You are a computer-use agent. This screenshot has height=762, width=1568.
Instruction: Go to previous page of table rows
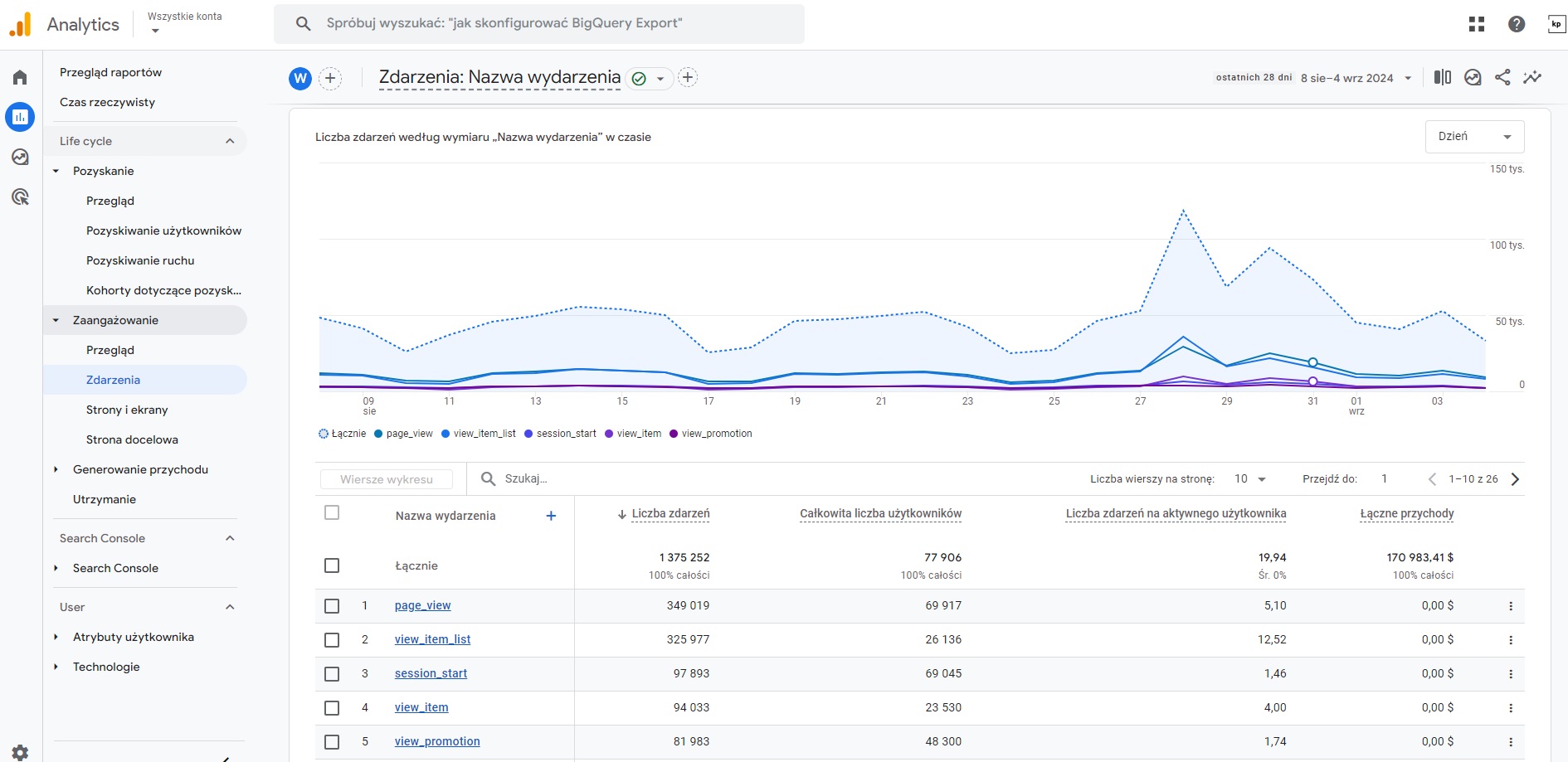point(1432,479)
